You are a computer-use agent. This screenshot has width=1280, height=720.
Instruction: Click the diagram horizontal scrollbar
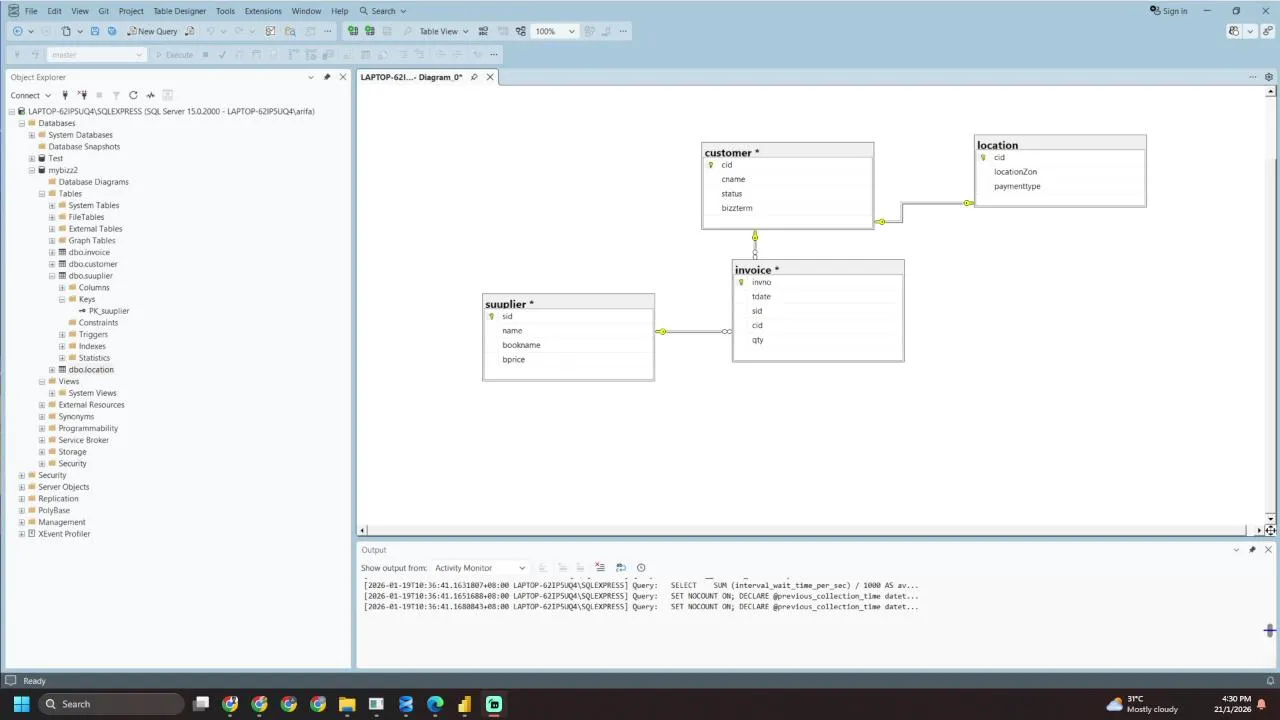click(811, 530)
